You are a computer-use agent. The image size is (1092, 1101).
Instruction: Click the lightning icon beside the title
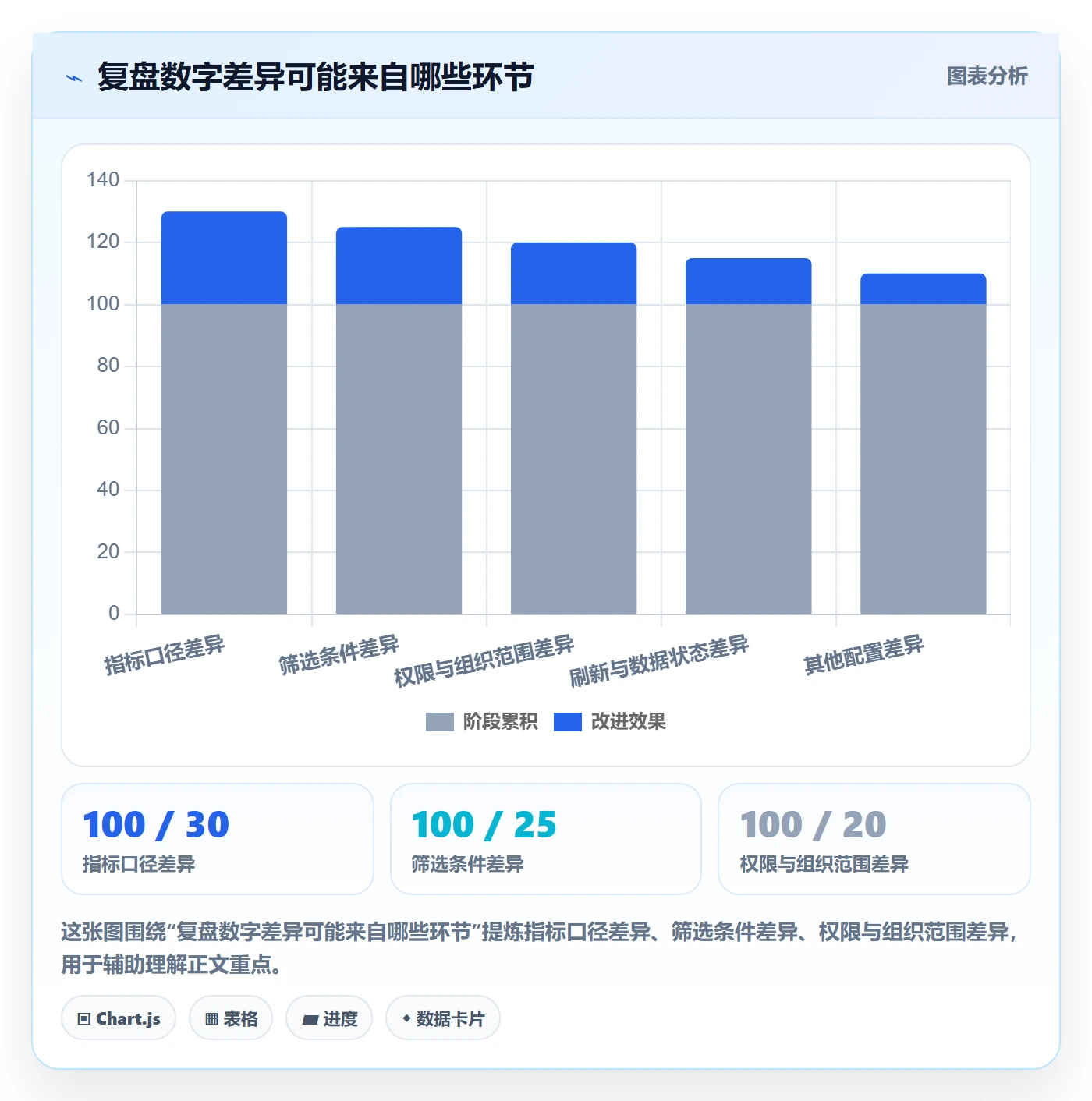click(74, 77)
